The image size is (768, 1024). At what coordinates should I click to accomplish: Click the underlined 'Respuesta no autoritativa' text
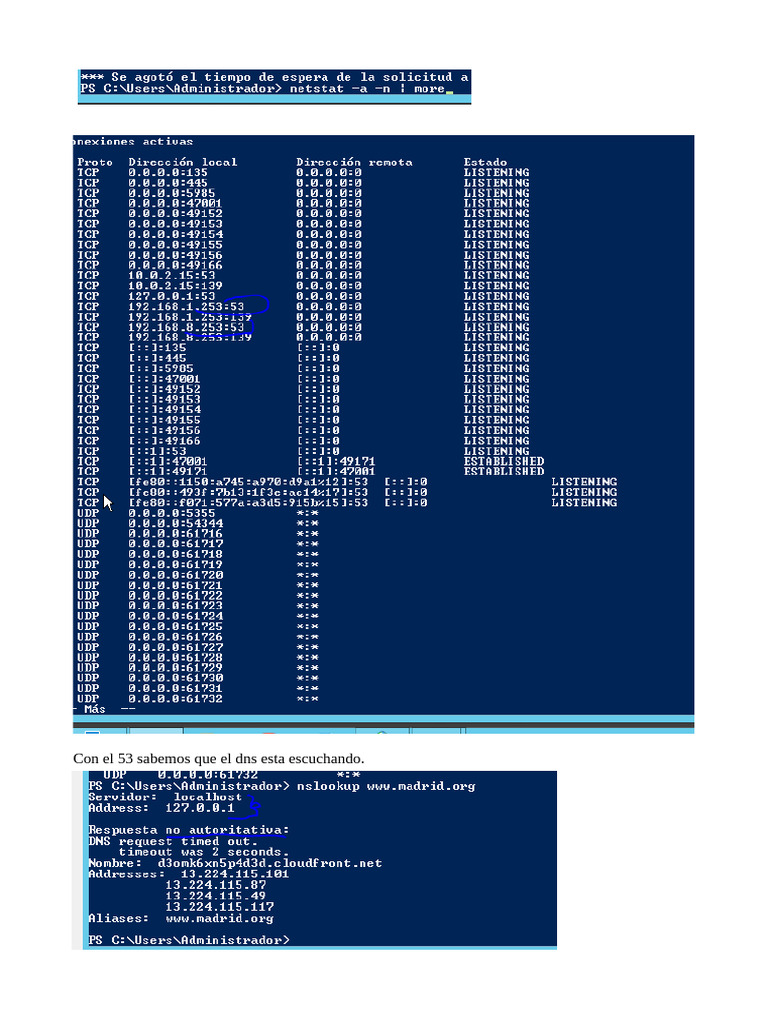[x=188, y=830]
